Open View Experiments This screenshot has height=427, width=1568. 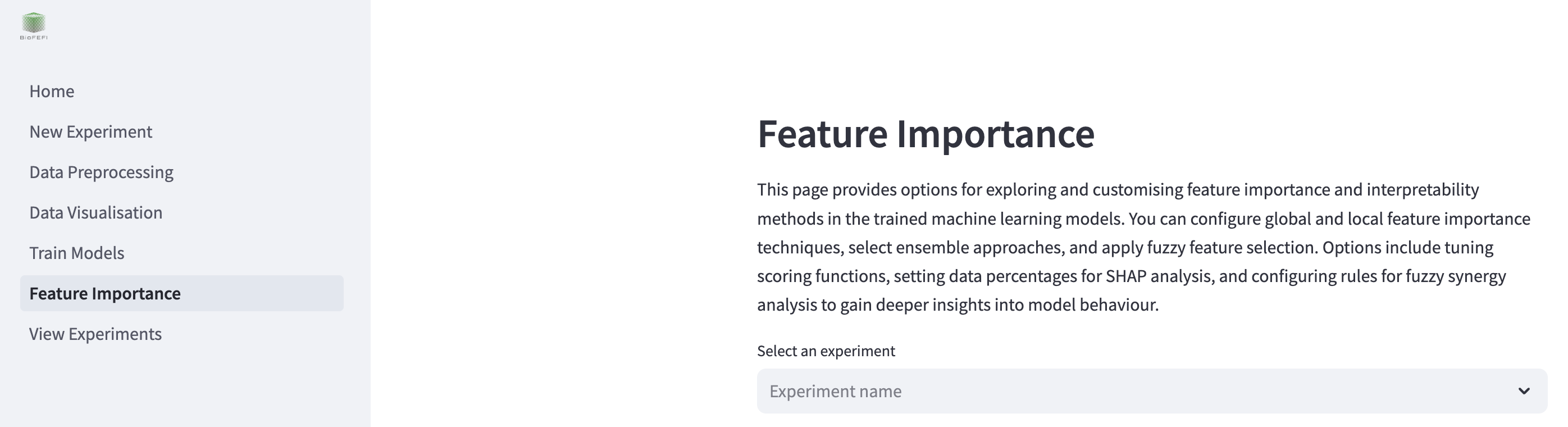(95, 334)
